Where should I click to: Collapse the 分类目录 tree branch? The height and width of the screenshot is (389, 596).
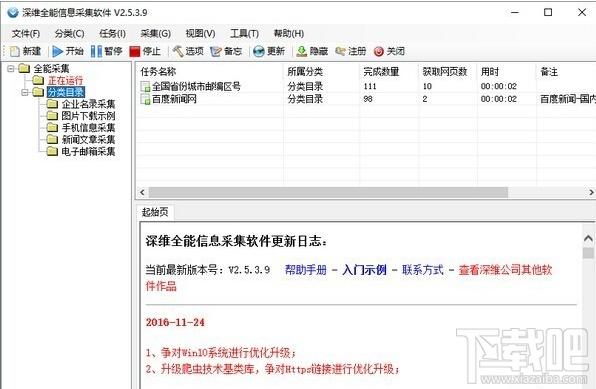[25, 92]
